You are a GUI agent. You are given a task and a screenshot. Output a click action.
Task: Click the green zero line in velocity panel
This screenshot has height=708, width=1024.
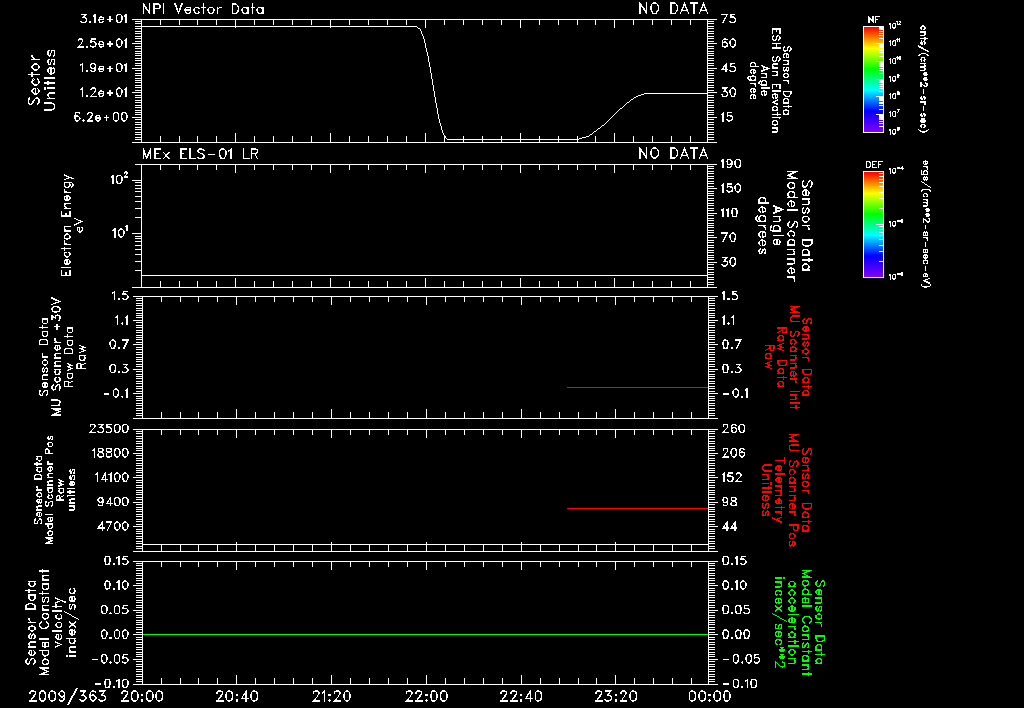[425, 634]
